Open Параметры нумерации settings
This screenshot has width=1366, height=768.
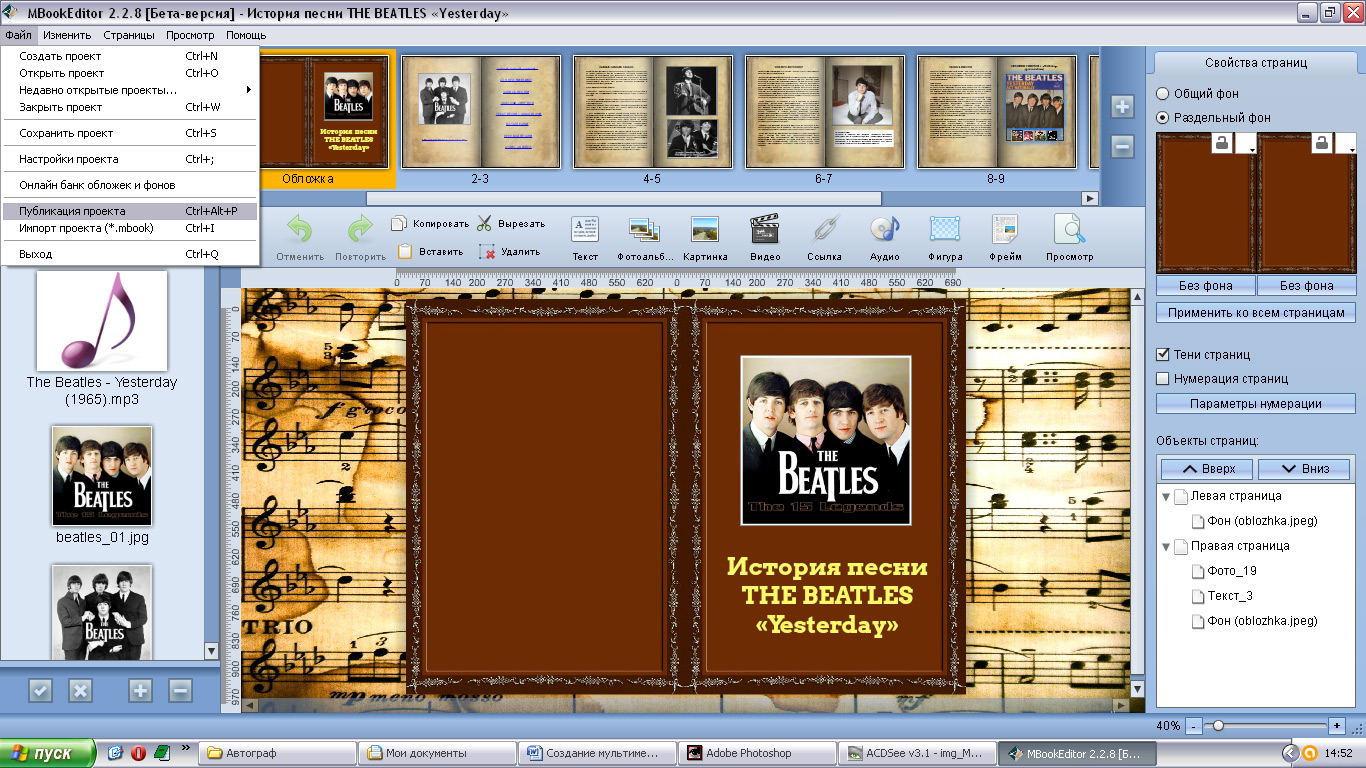point(1256,404)
